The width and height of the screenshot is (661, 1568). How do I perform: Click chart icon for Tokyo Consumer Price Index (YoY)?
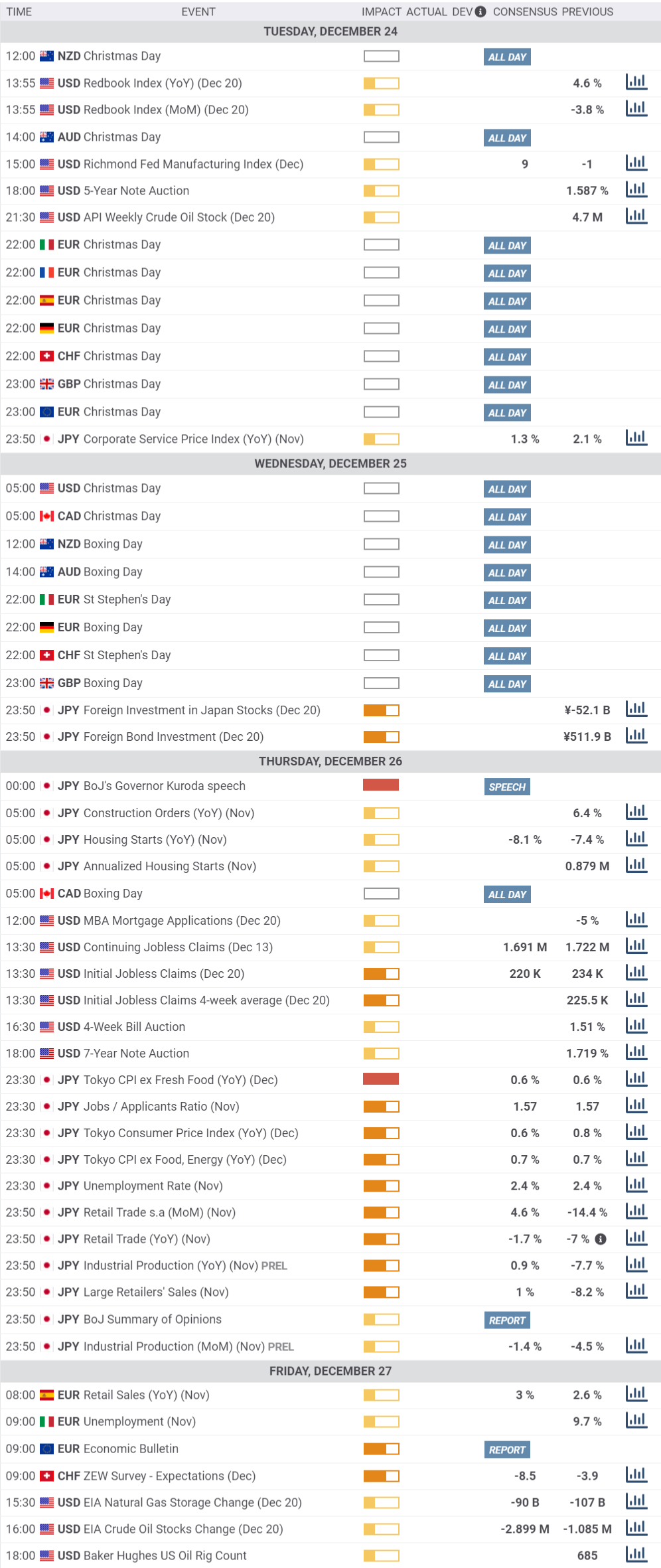(x=636, y=1133)
